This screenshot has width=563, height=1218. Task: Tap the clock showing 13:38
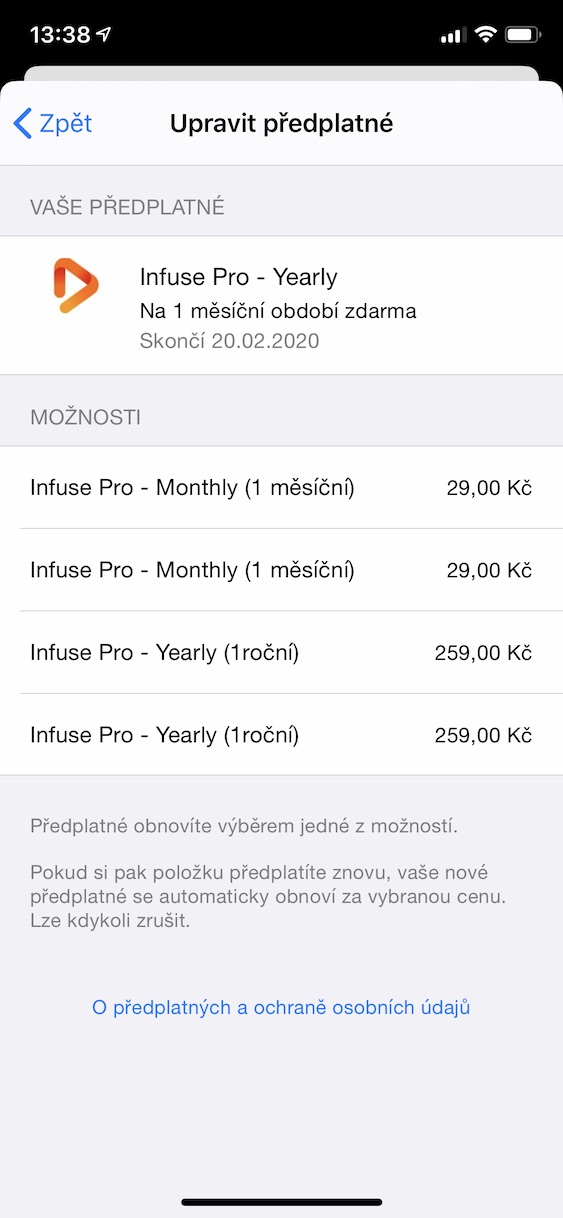pos(60,36)
